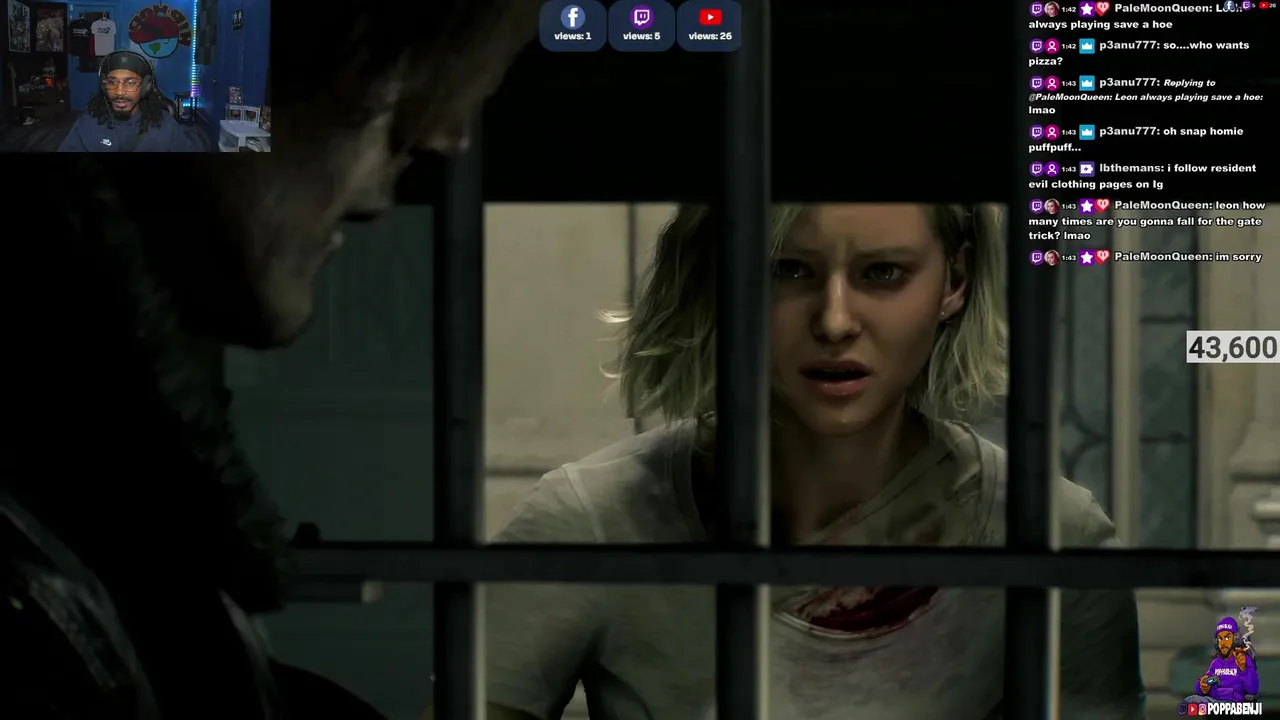Image resolution: width=1280 pixels, height=720 pixels.
Task: Click Twitch icon beside 'so....who wants pizza?' message
Action: click(x=1036, y=46)
